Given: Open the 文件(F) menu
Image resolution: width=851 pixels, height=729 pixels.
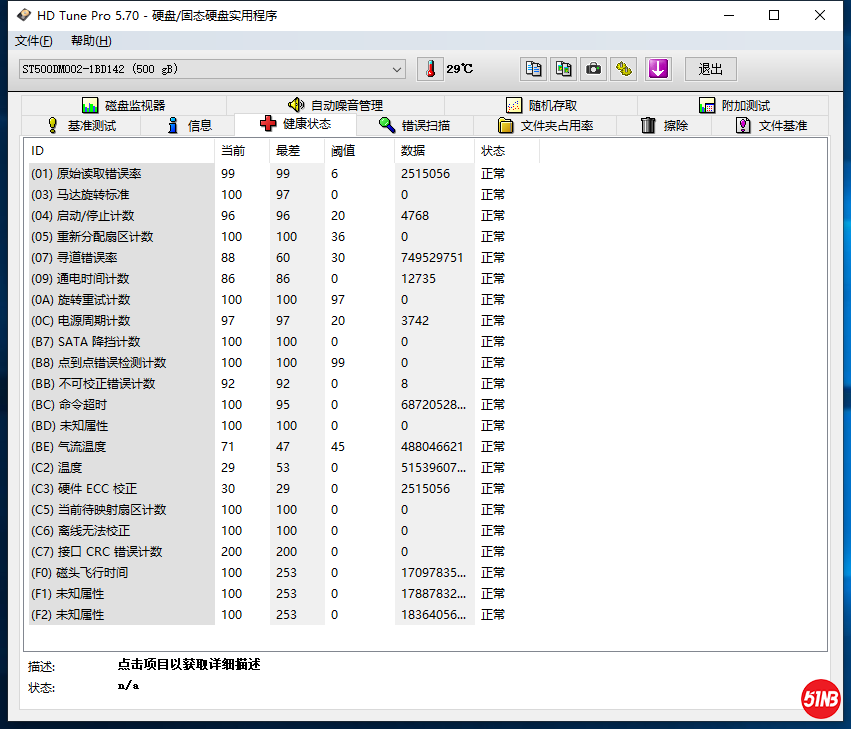Looking at the screenshot, I should tap(34, 41).
